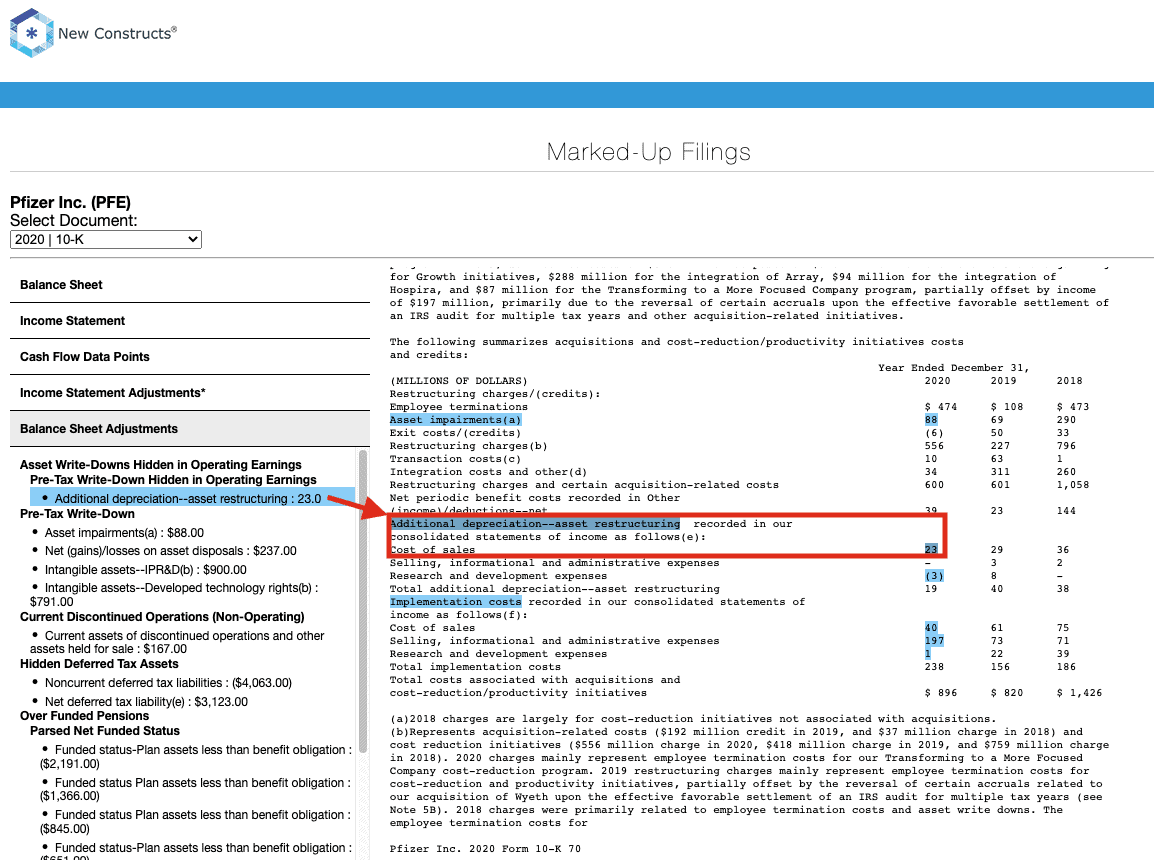Click highlighted value 88 in filing table
Image resolution: width=1154 pixels, height=860 pixels.
pyautogui.click(x=931, y=420)
